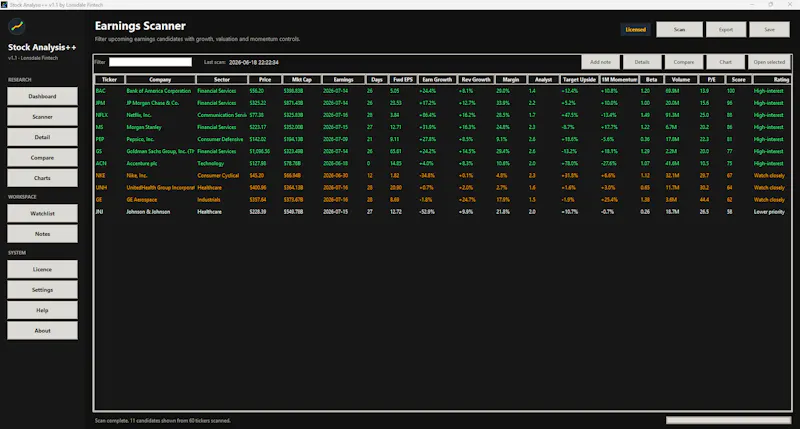Click the Technology sector cell

[210, 164]
